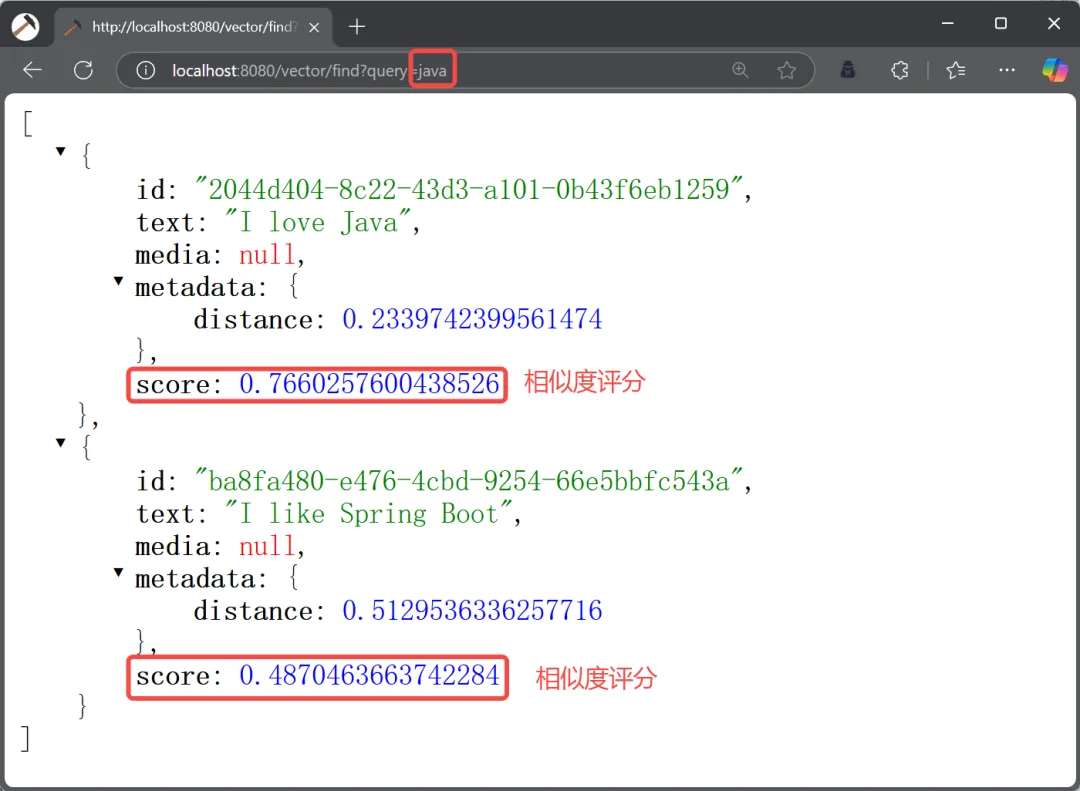Click the zoom magnifier icon in address bar
The image size is (1080, 791).
tap(740, 70)
